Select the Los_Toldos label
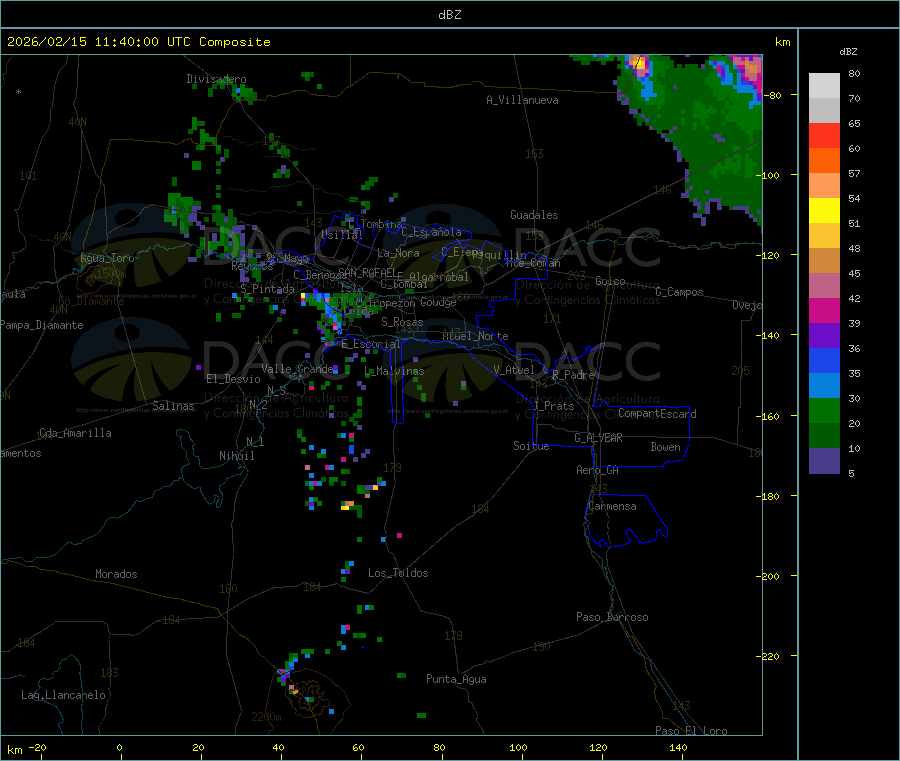900x761 pixels. (398, 573)
